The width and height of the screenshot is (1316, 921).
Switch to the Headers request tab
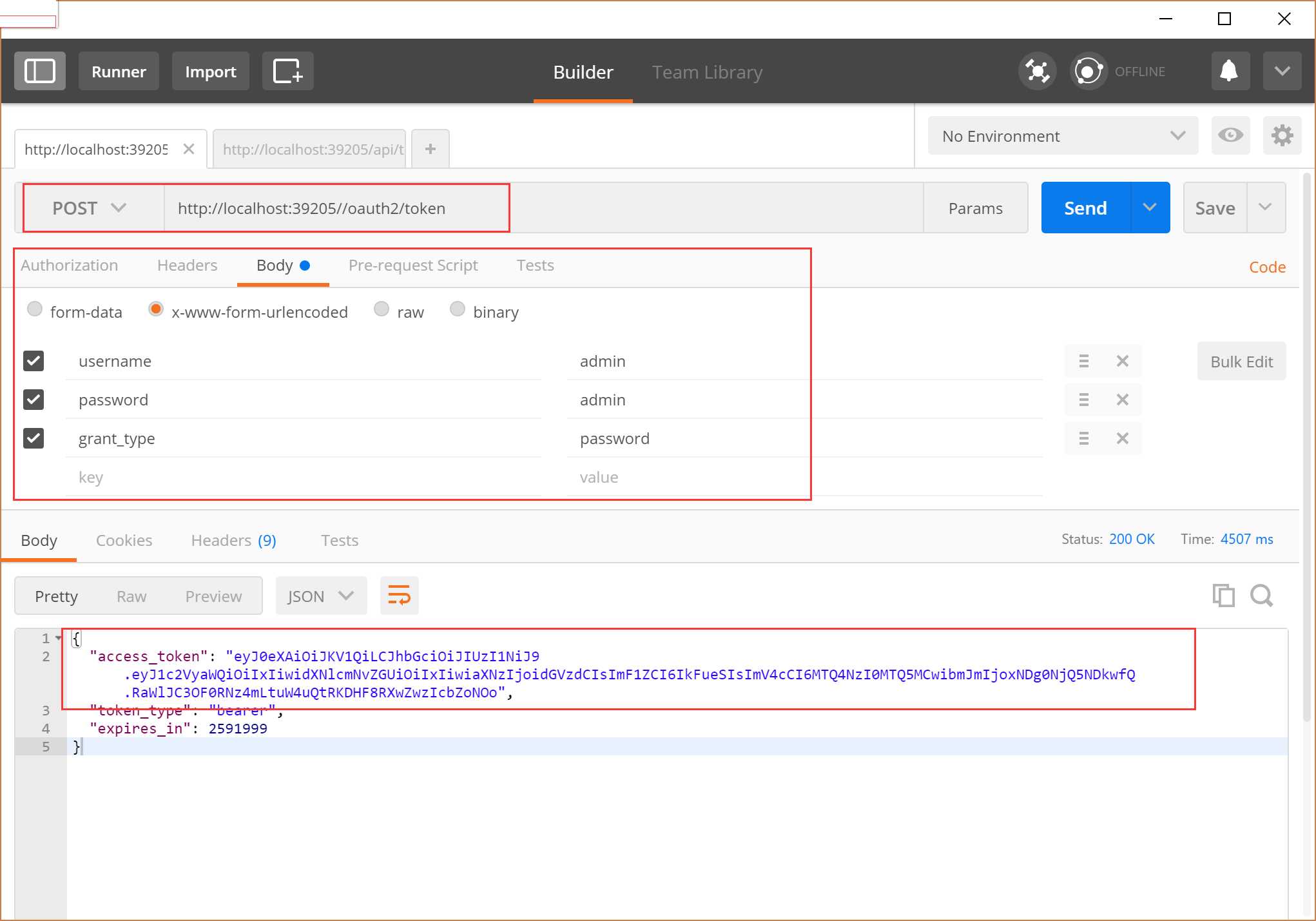(187, 266)
